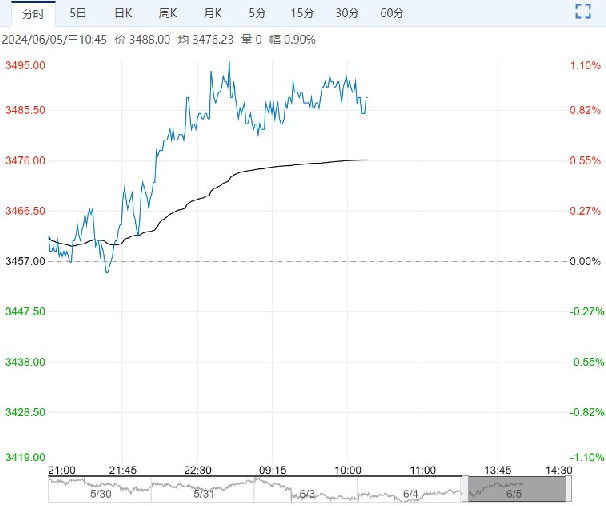The height and width of the screenshot is (506, 606).
Task: Click the 1.10% percentage axis label
Action: pyautogui.click(x=584, y=65)
